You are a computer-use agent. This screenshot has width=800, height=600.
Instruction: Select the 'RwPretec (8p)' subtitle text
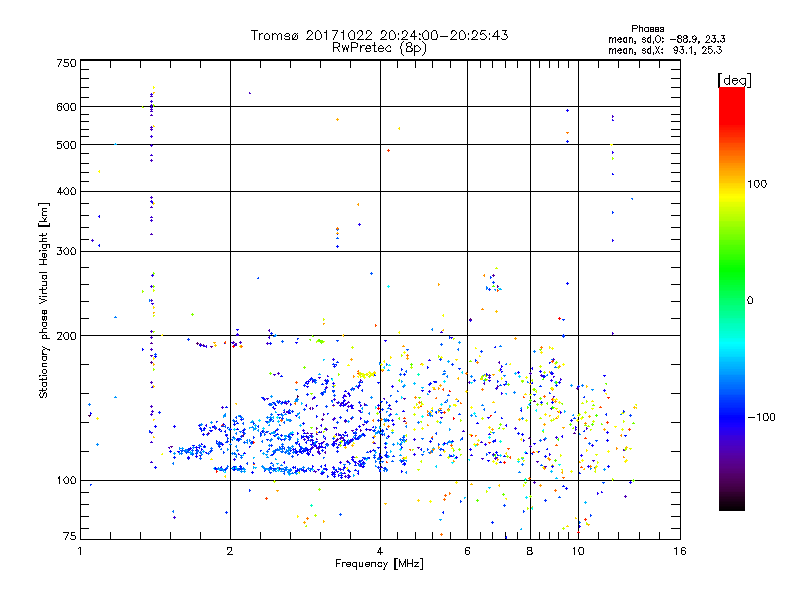(379, 48)
